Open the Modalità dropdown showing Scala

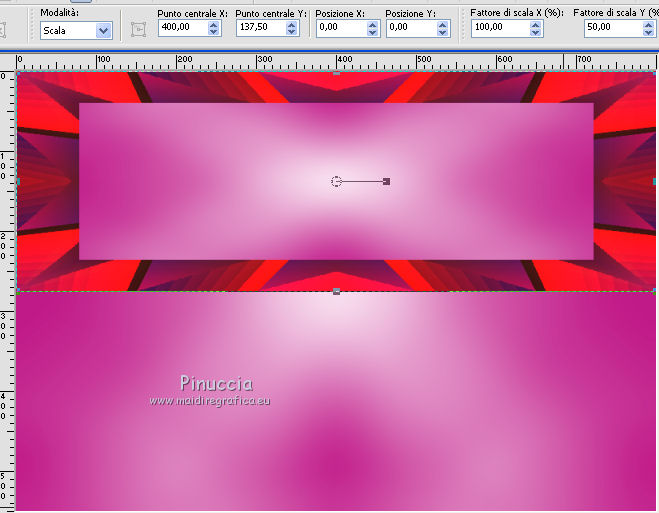76,31
